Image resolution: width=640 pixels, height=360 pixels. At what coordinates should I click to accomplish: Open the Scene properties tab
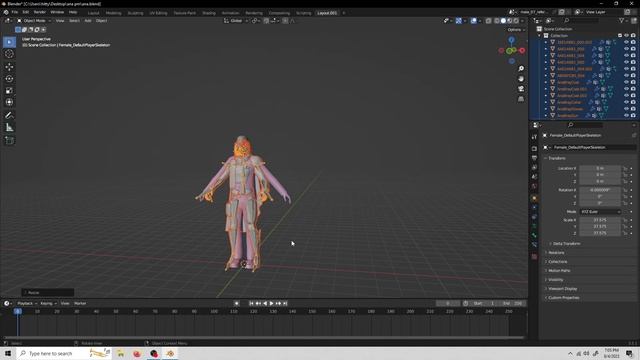(x=534, y=177)
